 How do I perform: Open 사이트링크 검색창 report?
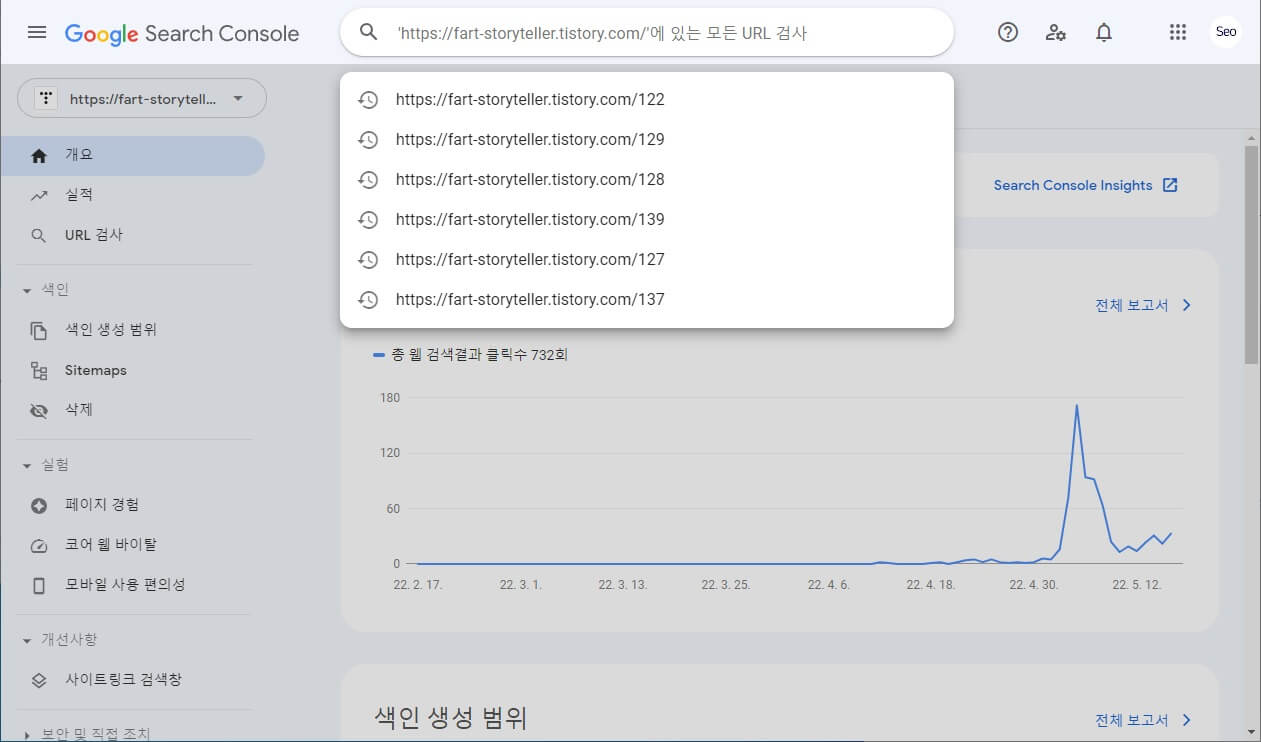click(133, 680)
